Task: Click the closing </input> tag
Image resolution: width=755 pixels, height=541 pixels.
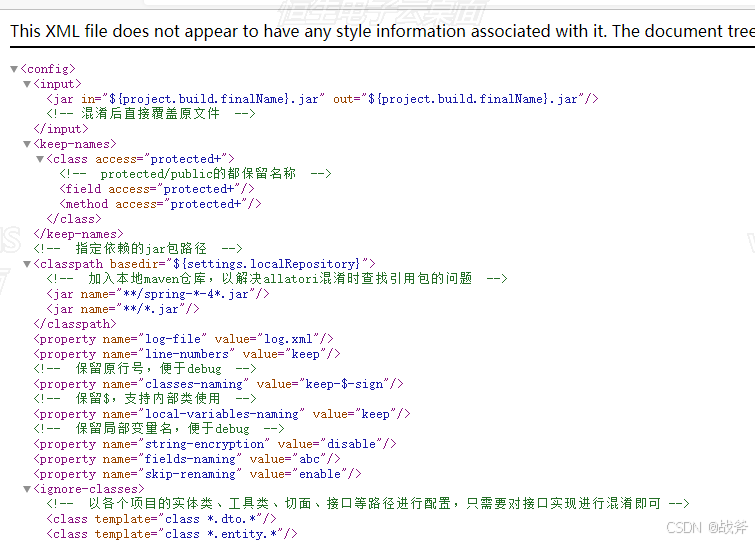Action: tap(61, 129)
